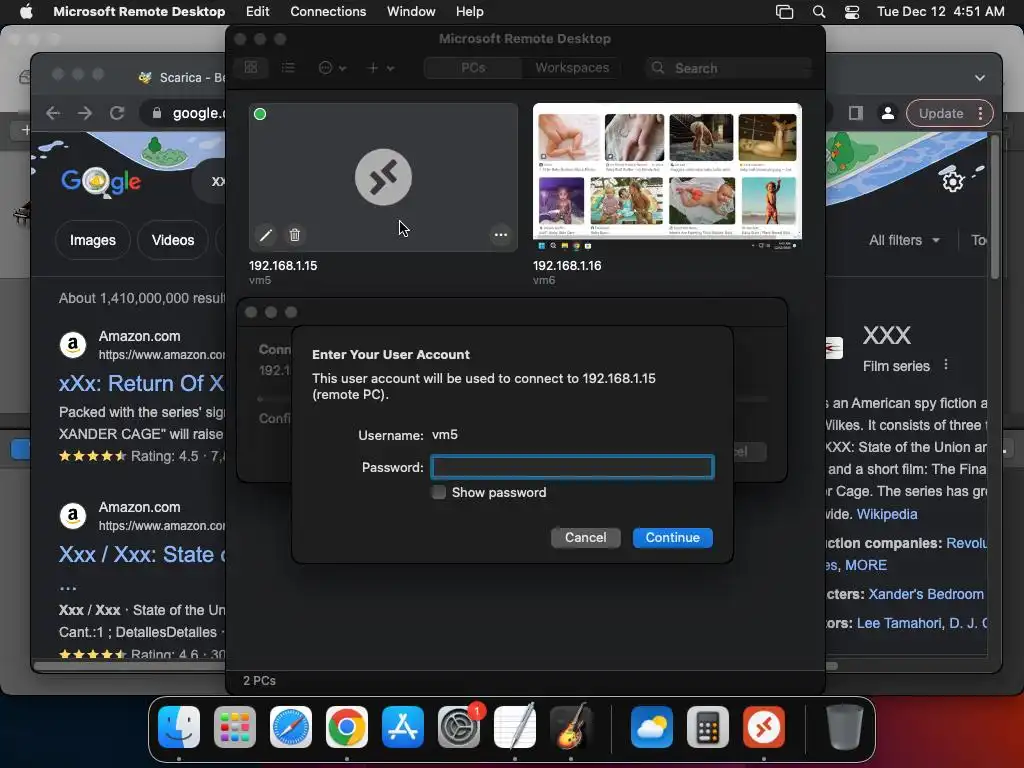The width and height of the screenshot is (1024, 768).
Task: Open Control Center in menu bar
Action: pos(852,11)
